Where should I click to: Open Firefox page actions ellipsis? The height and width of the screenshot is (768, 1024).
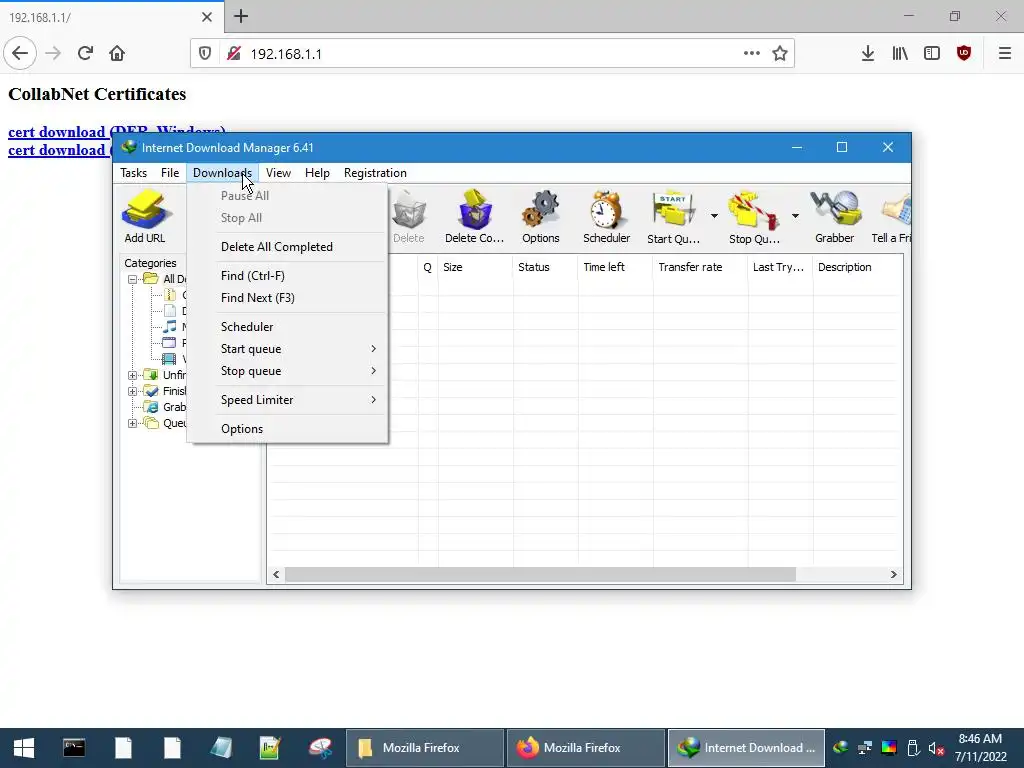pyautogui.click(x=752, y=54)
